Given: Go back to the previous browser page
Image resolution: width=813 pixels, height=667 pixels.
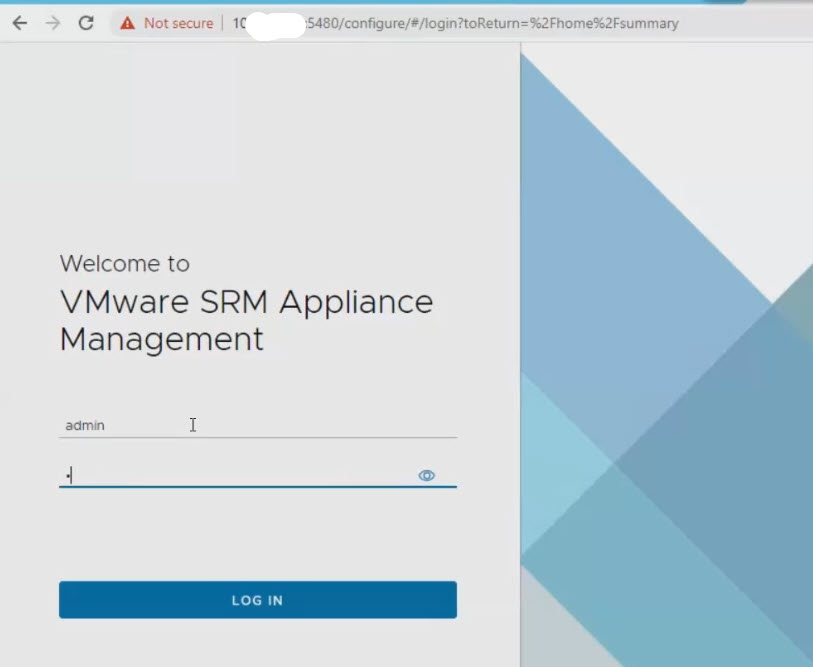Looking at the screenshot, I should point(20,23).
